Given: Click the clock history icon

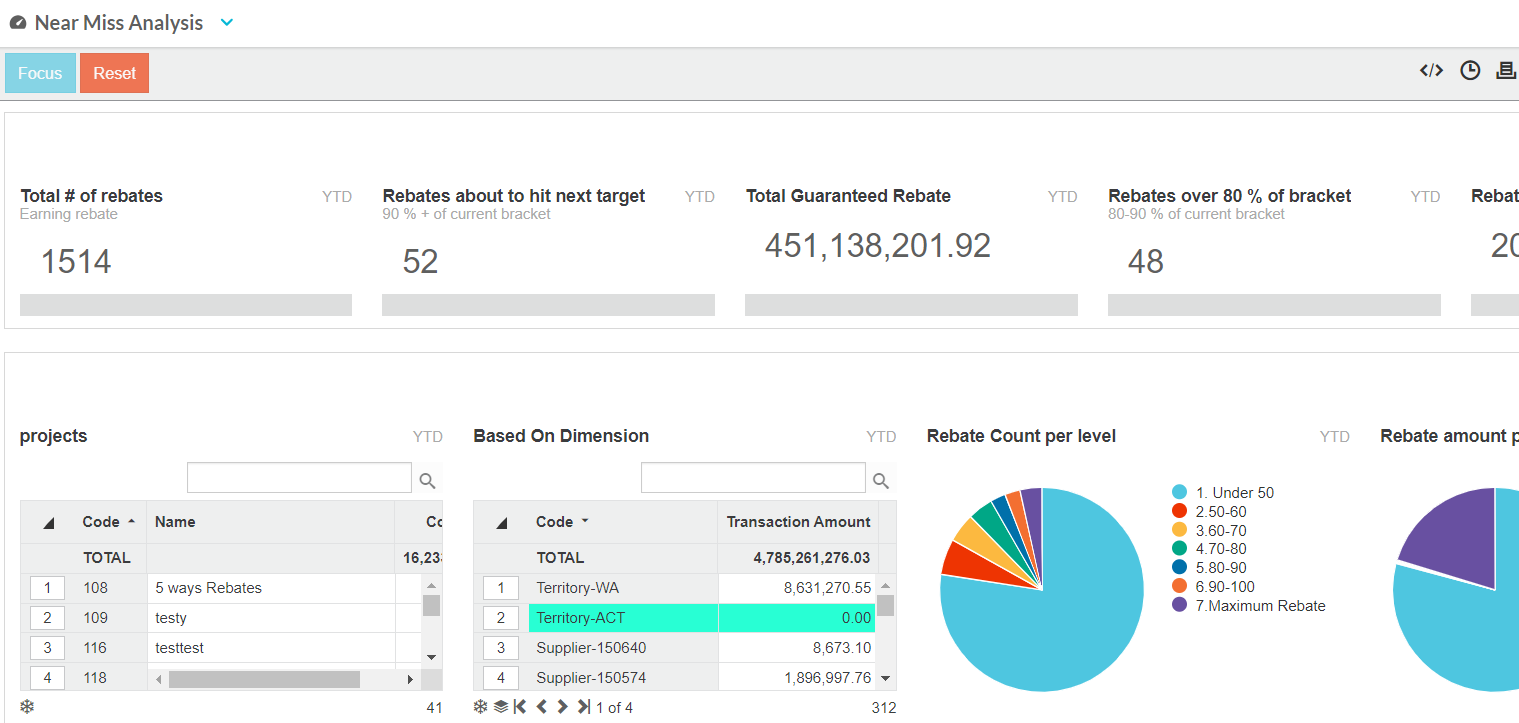Looking at the screenshot, I should pyautogui.click(x=1470, y=71).
